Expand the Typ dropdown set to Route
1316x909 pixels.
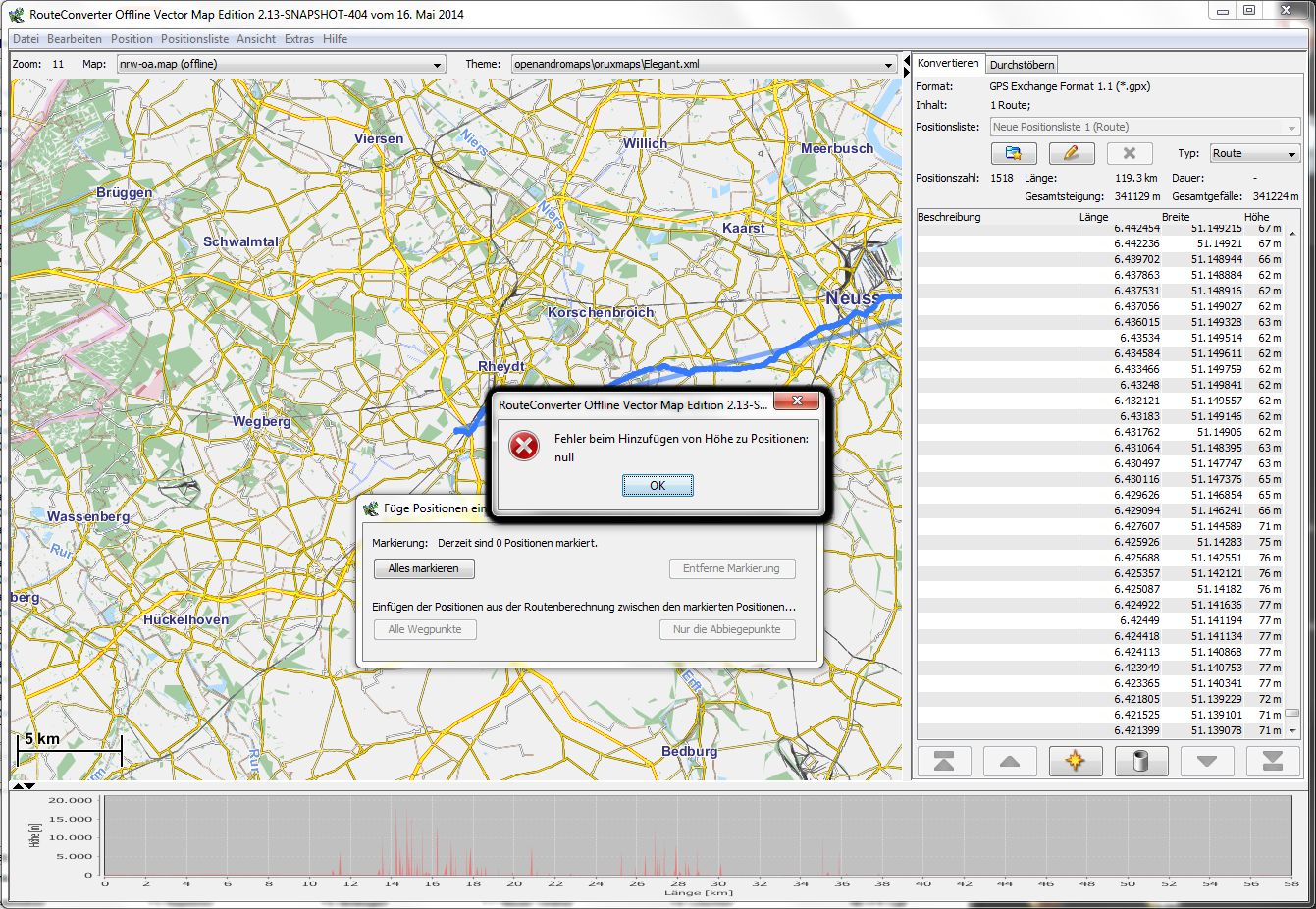coord(1254,154)
